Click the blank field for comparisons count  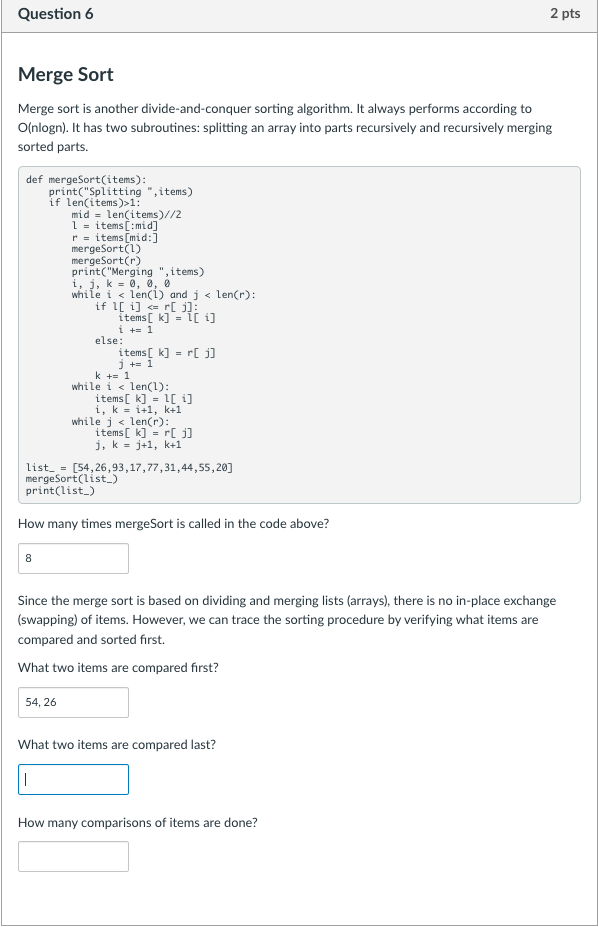tap(72, 856)
